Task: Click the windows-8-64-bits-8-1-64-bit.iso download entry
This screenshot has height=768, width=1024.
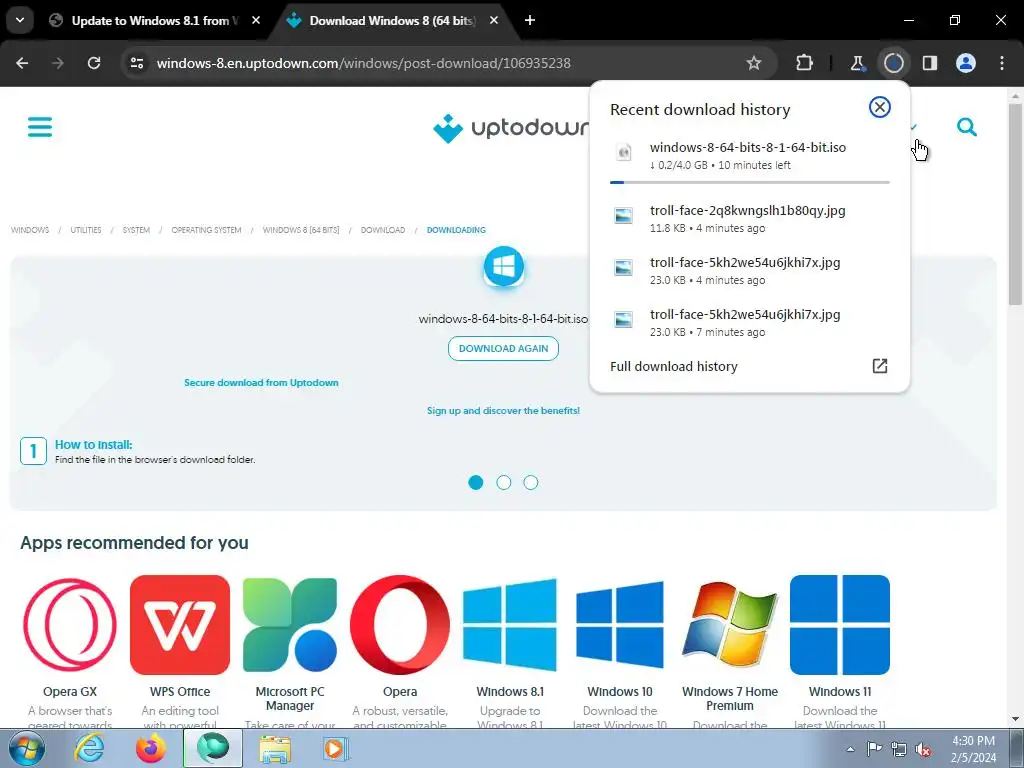Action: (749, 155)
